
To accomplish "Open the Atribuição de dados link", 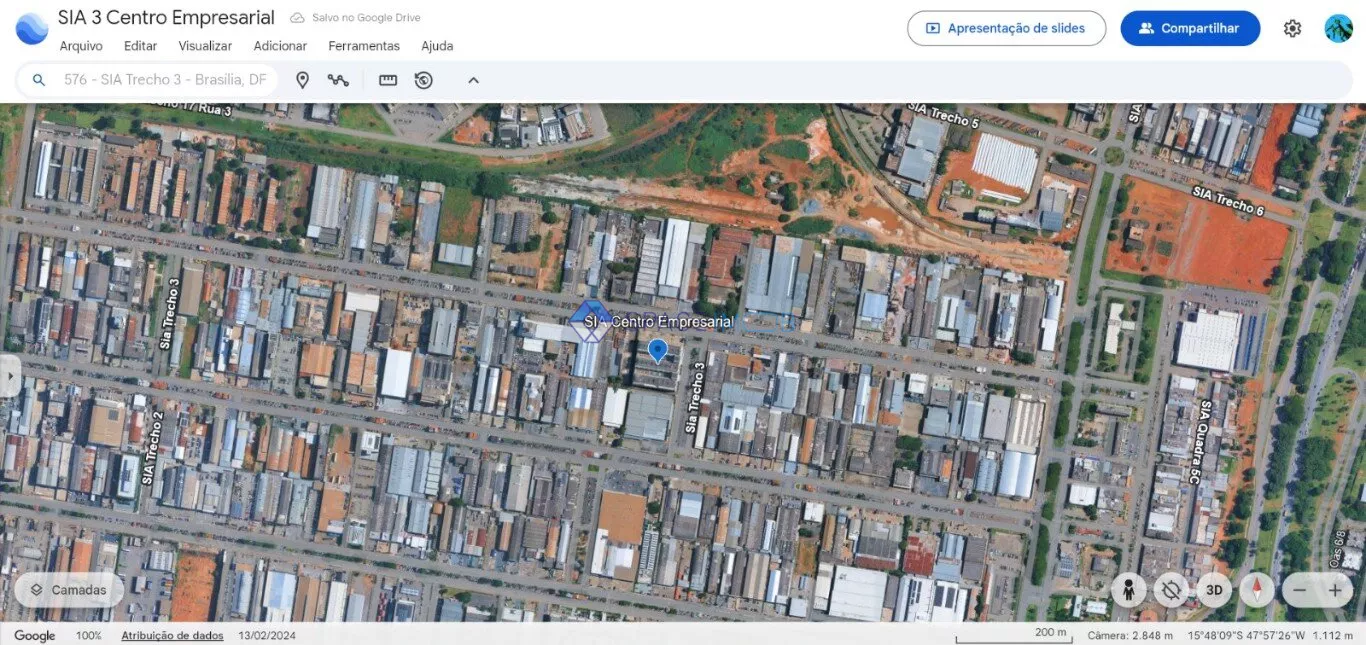I will [x=172, y=635].
